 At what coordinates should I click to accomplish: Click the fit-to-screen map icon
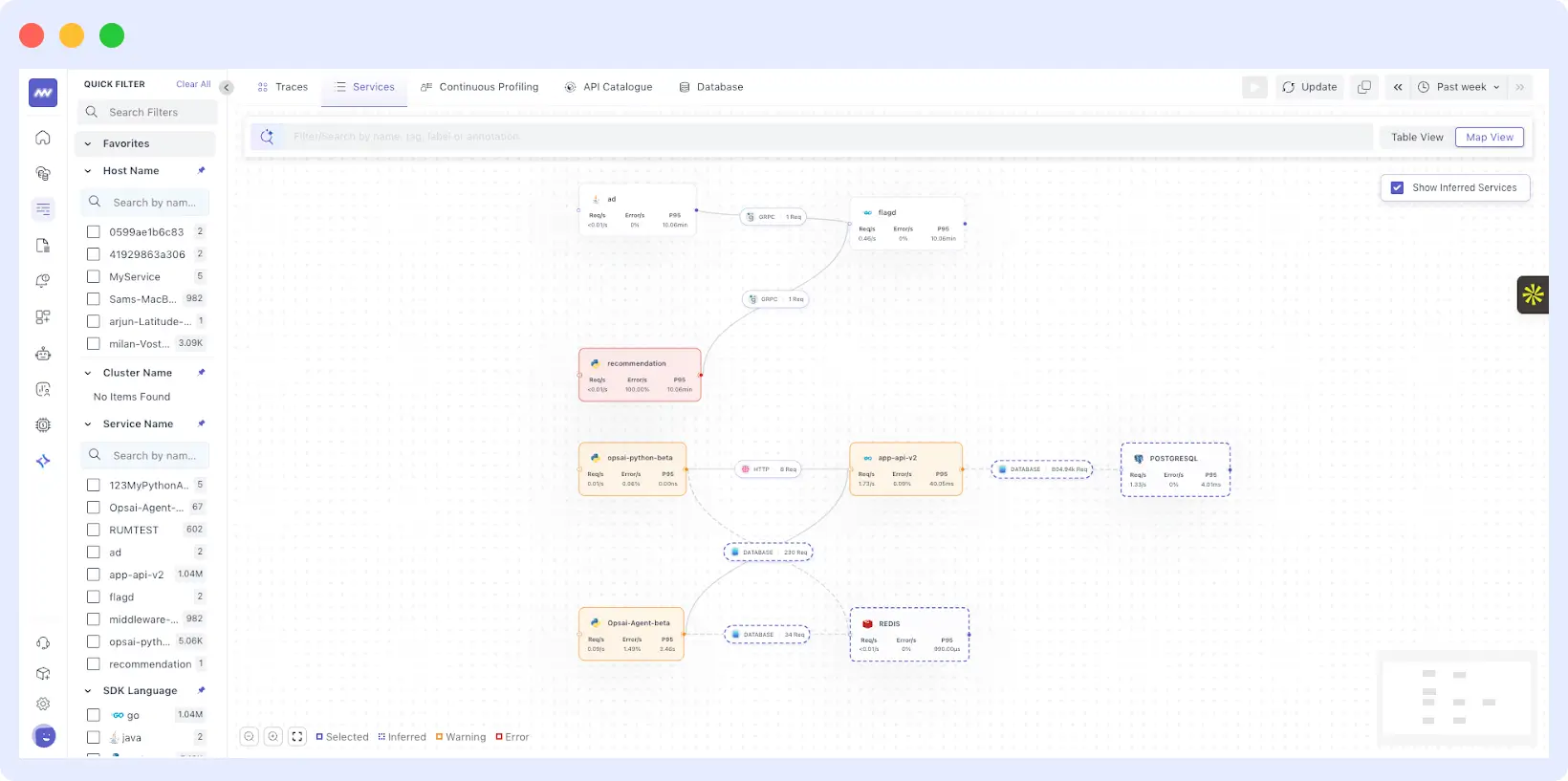coord(297,736)
